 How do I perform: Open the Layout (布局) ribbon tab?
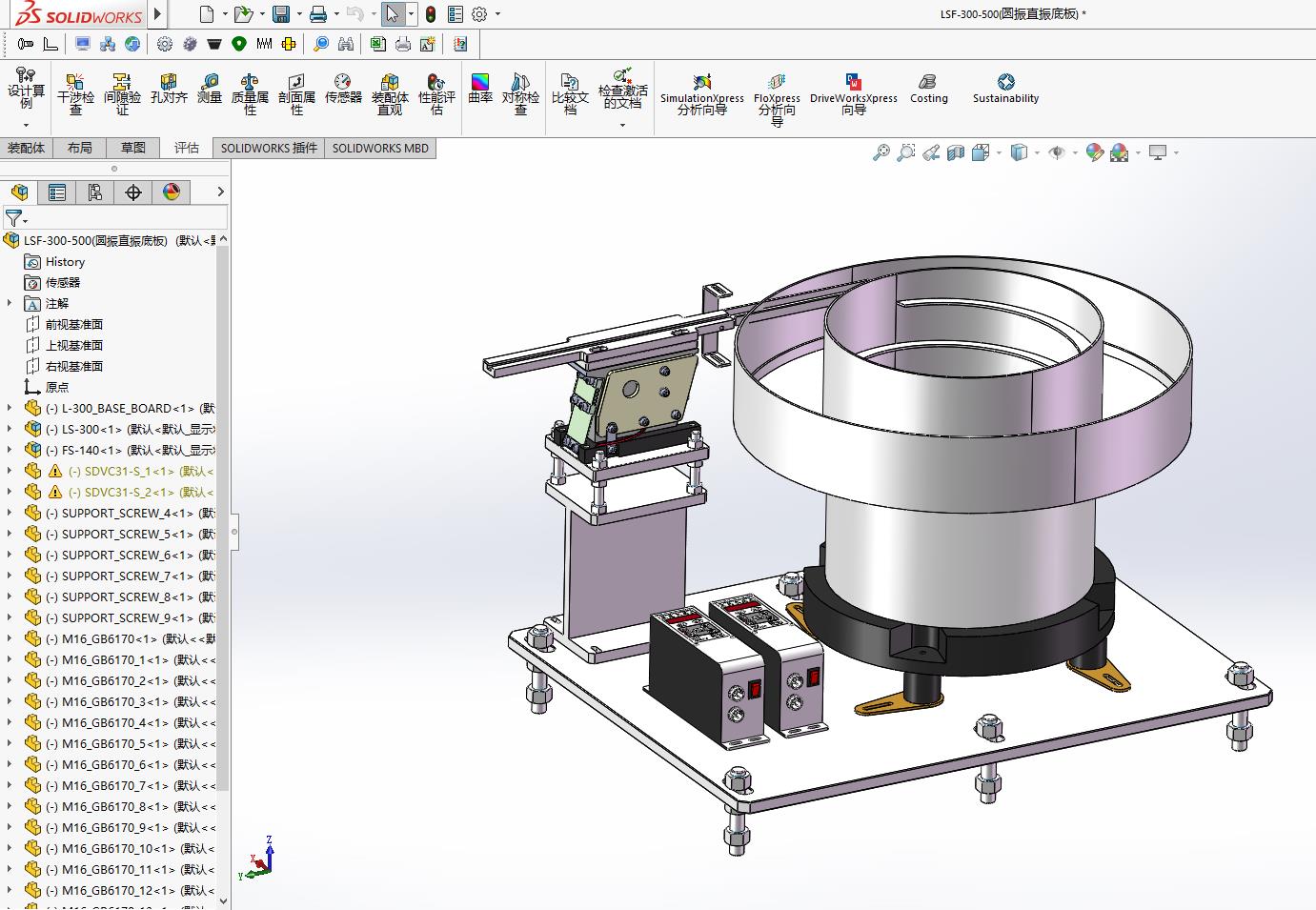80,148
